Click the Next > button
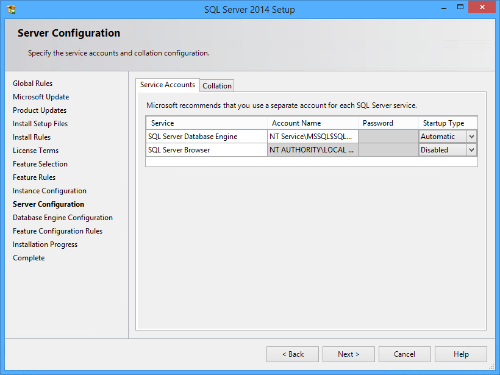Viewport: 500px width, 375px height. (348, 354)
